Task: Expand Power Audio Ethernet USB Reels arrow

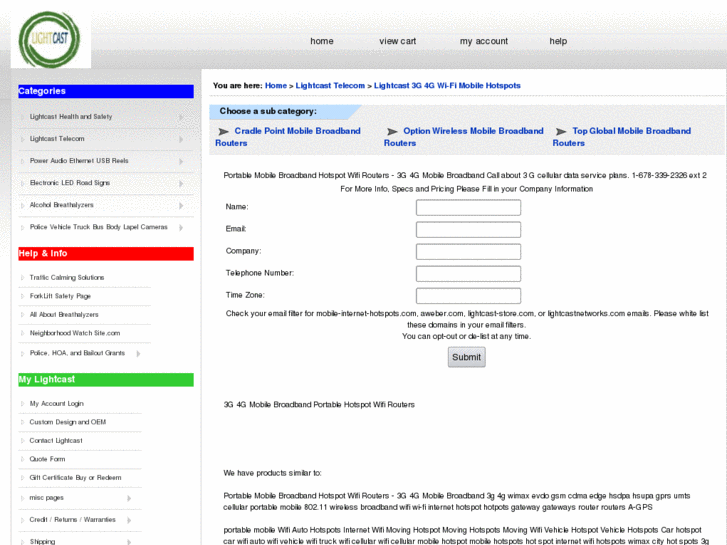Action: (x=181, y=161)
